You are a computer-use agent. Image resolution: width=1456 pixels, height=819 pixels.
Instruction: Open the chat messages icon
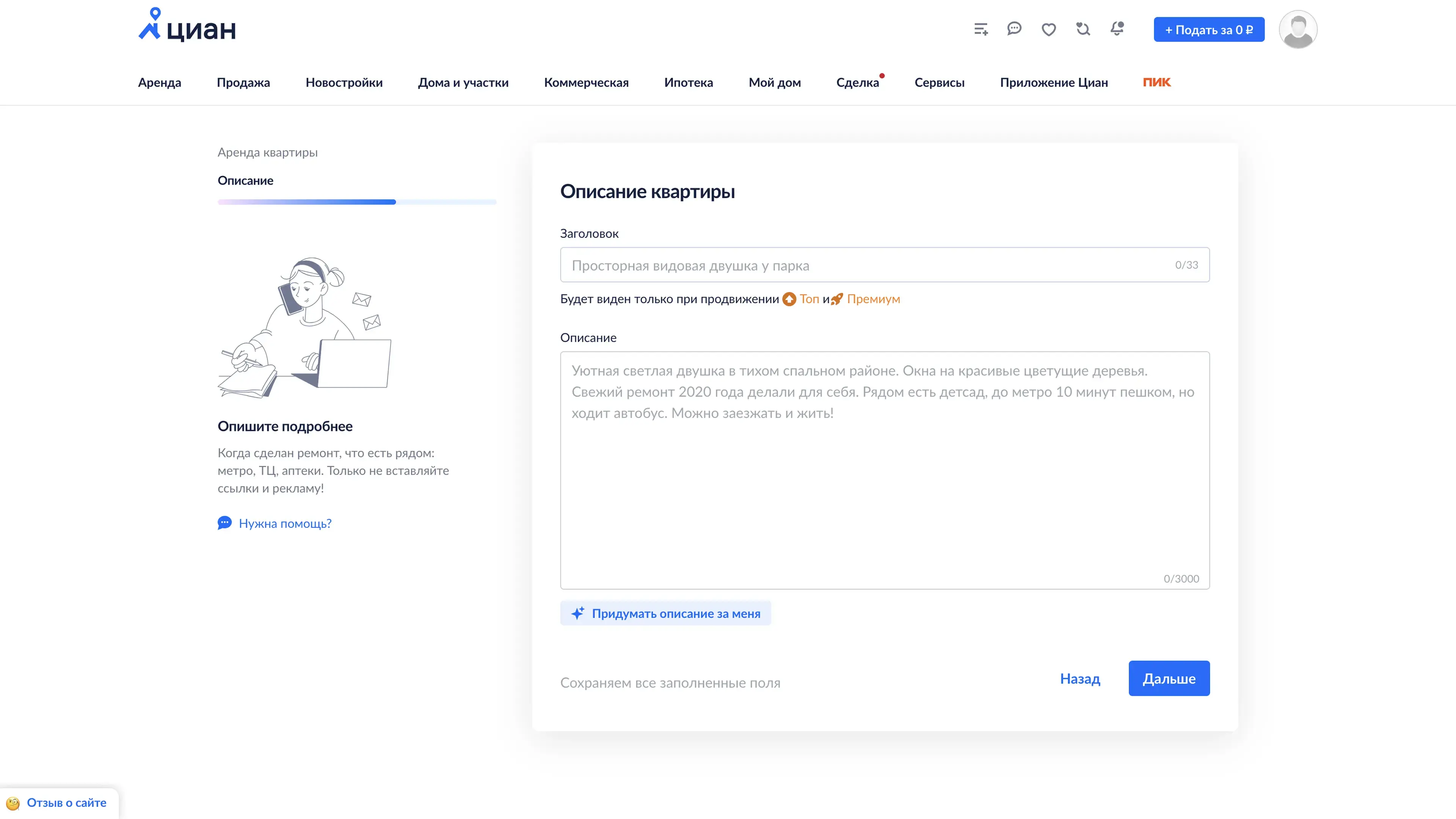pos(1014,29)
